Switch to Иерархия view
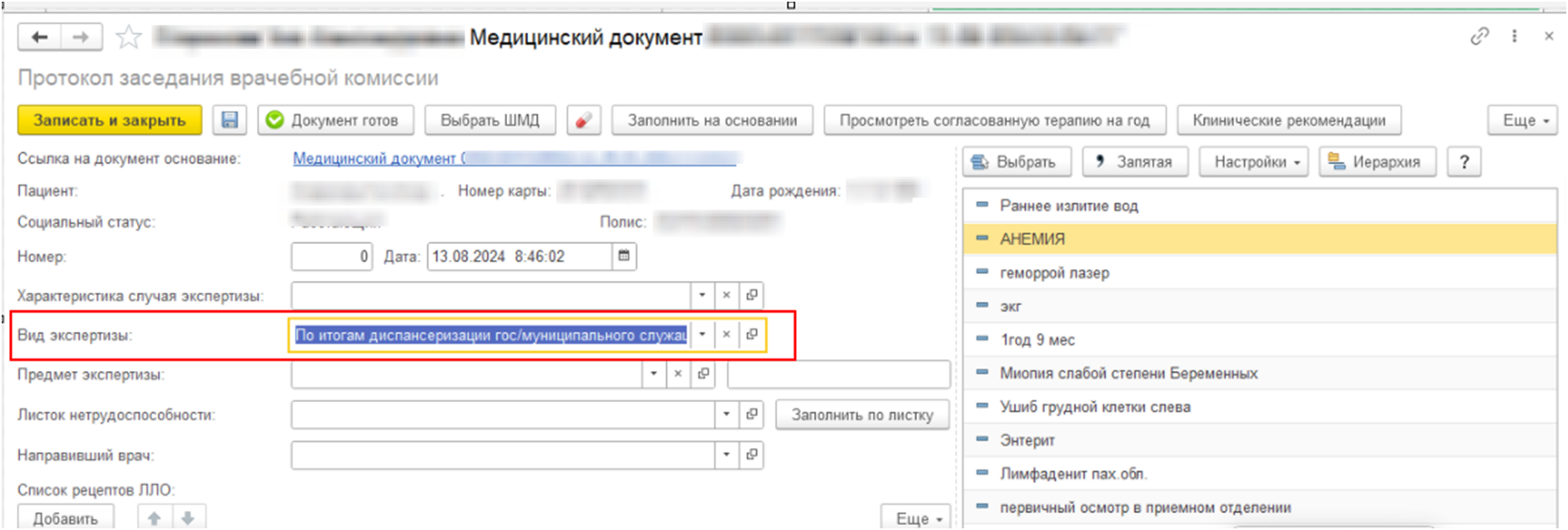The image size is (1568, 530). click(1376, 162)
